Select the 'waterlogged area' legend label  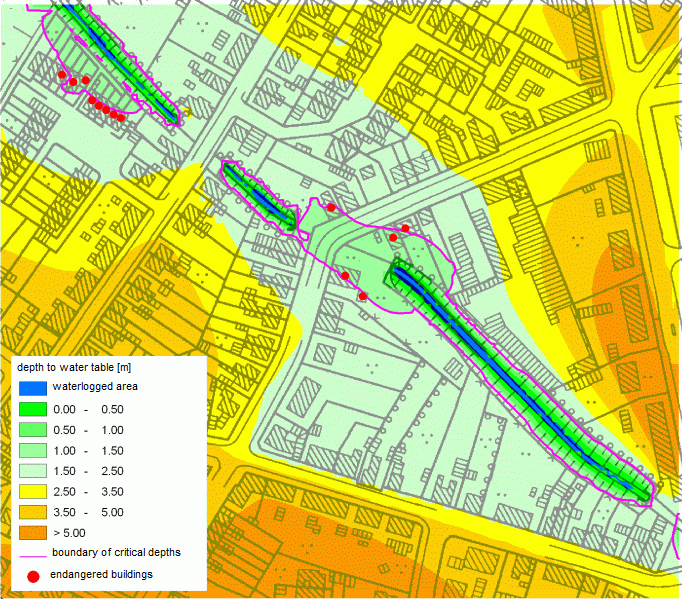click(x=95, y=386)
